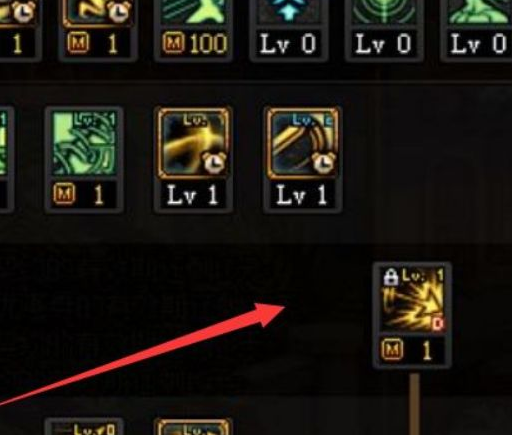
Task: Click the yellow top-row skill with clock badge
Action: click(x=98, y=13)
